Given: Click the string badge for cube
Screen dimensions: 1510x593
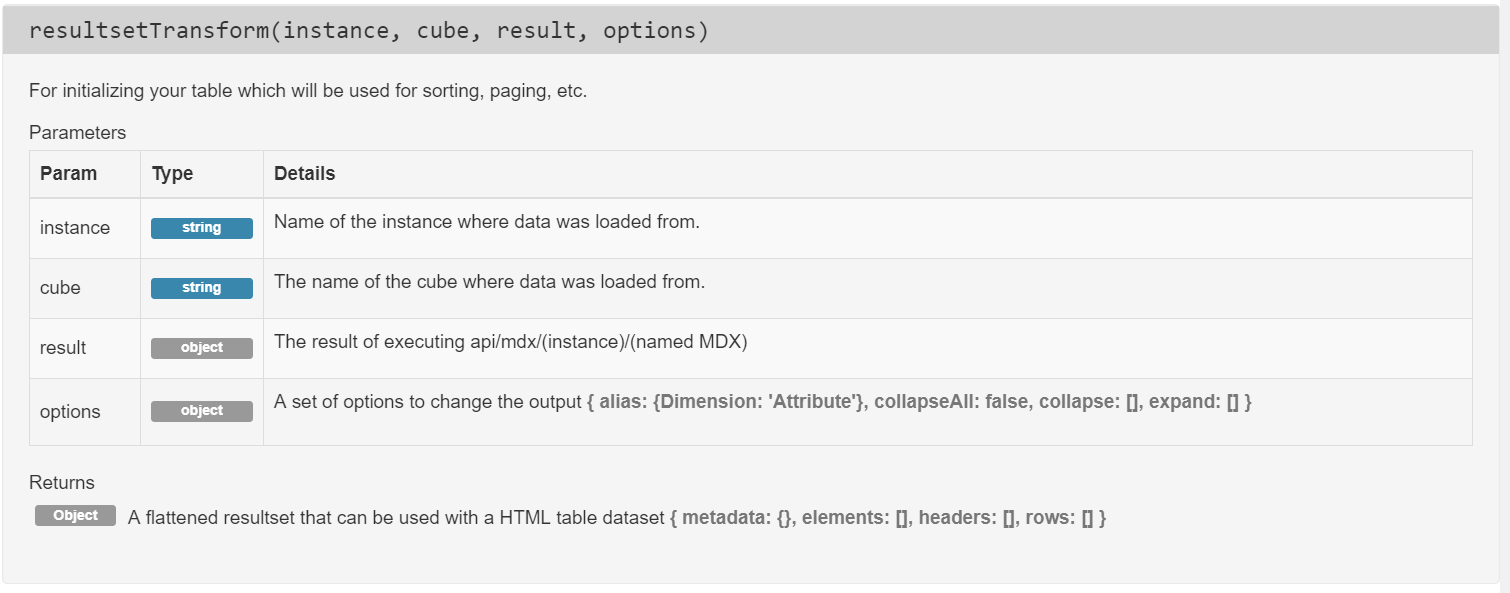Looking at the screenshot, I should (x=201, y=288).
